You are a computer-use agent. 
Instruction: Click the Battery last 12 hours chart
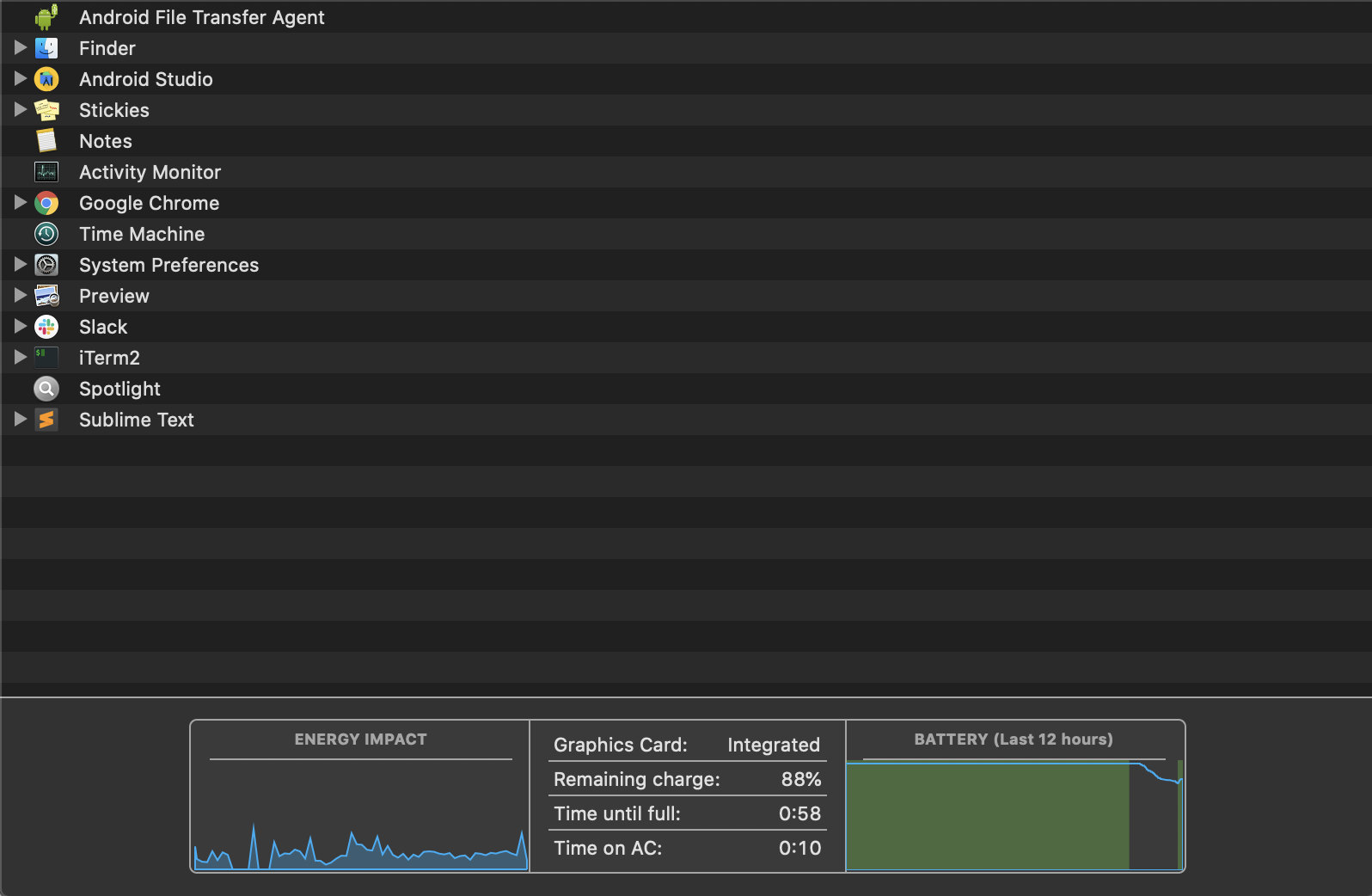[x=1014, y=816]
